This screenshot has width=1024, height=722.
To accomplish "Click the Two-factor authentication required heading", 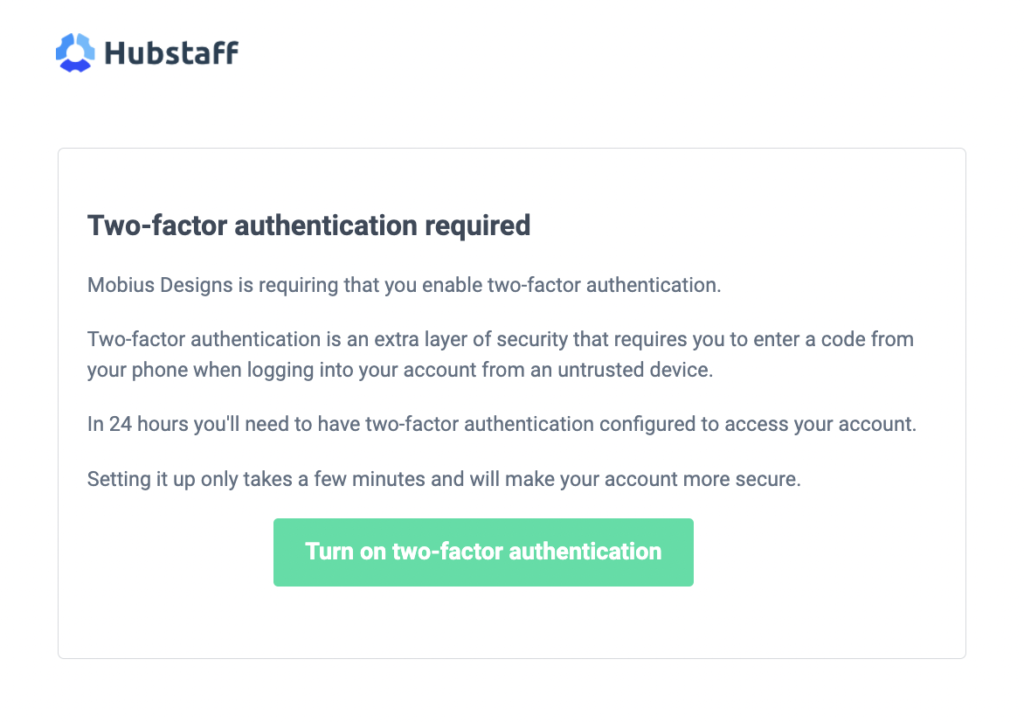I will point(307,225).
